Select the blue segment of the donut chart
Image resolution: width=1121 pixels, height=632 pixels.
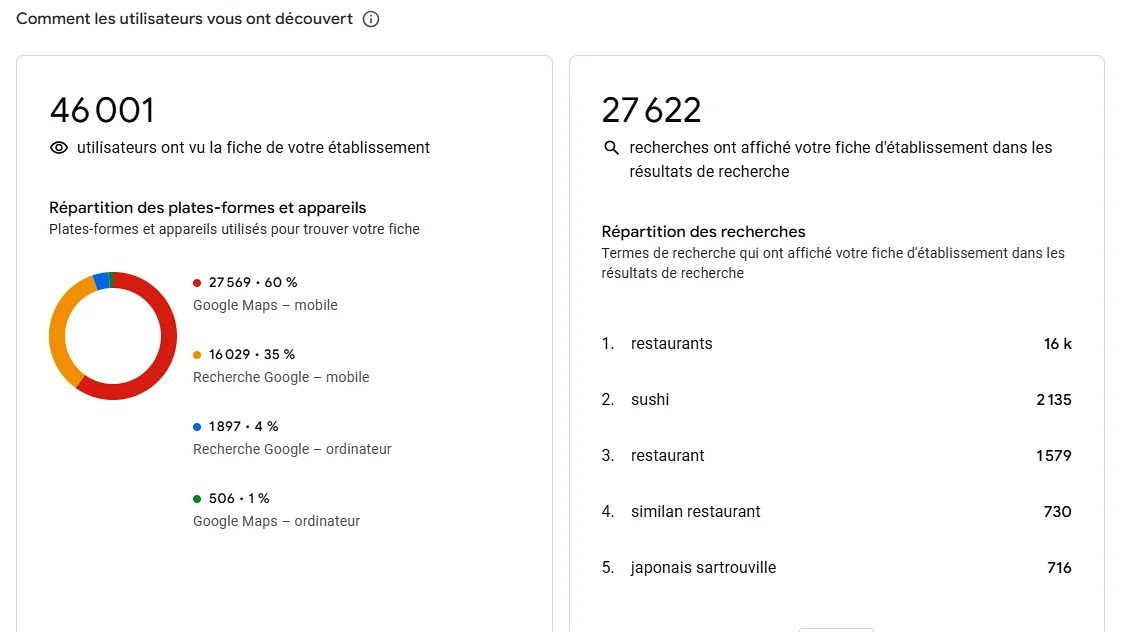click(100, 281)
